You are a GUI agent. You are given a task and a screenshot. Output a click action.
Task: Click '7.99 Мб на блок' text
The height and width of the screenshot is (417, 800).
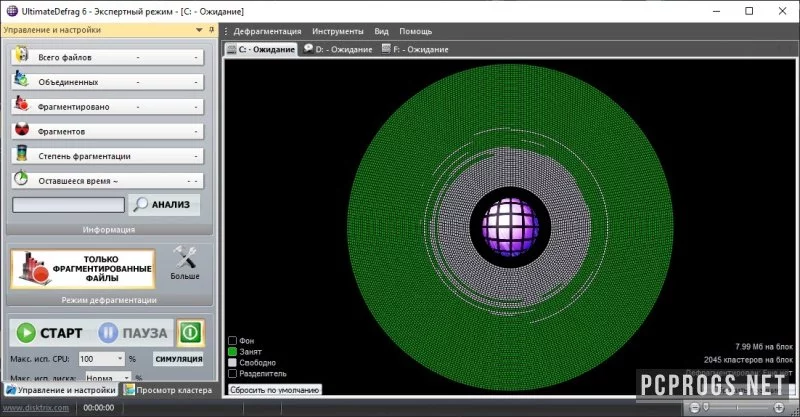pos(764,347)
